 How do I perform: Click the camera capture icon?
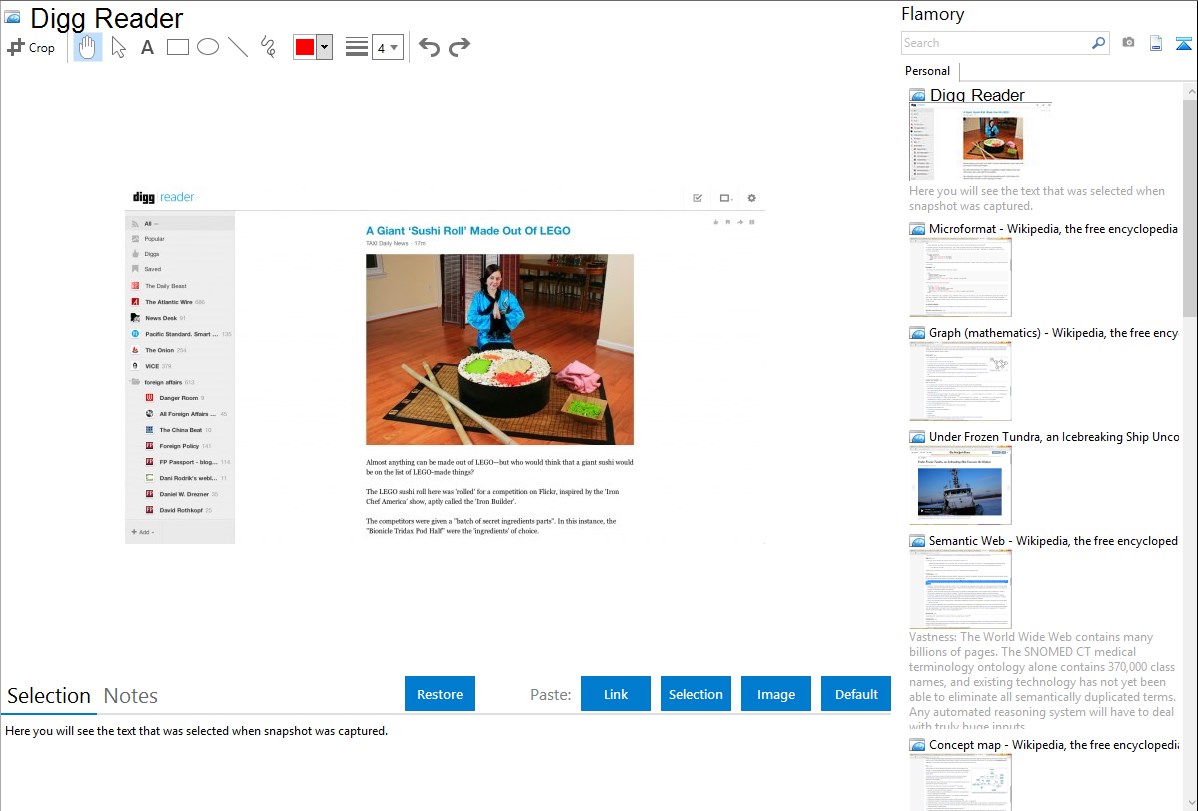pos(1128,43)
